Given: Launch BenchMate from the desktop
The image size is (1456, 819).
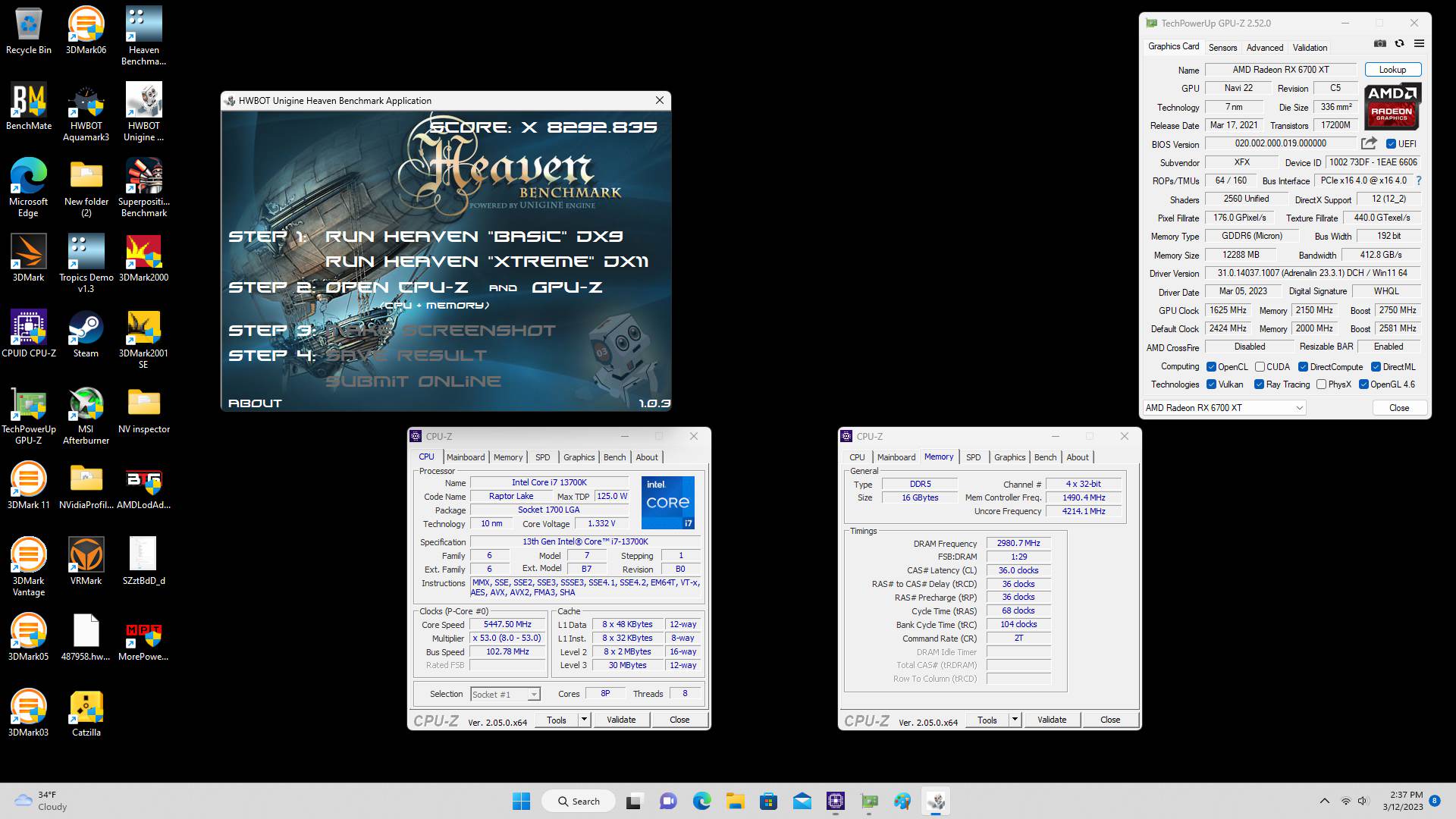Looking at the screenshot, I should coord(28,107).
